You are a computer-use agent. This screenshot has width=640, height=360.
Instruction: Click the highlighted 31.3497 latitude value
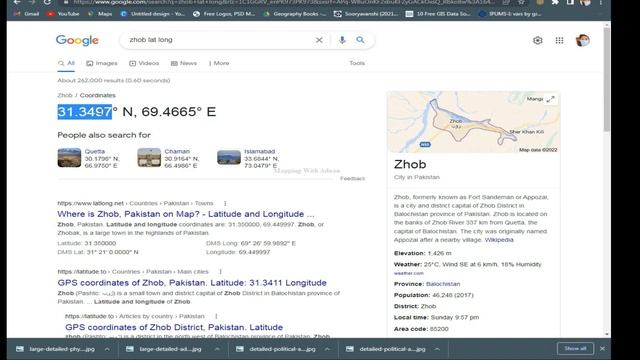pos(84,111)
